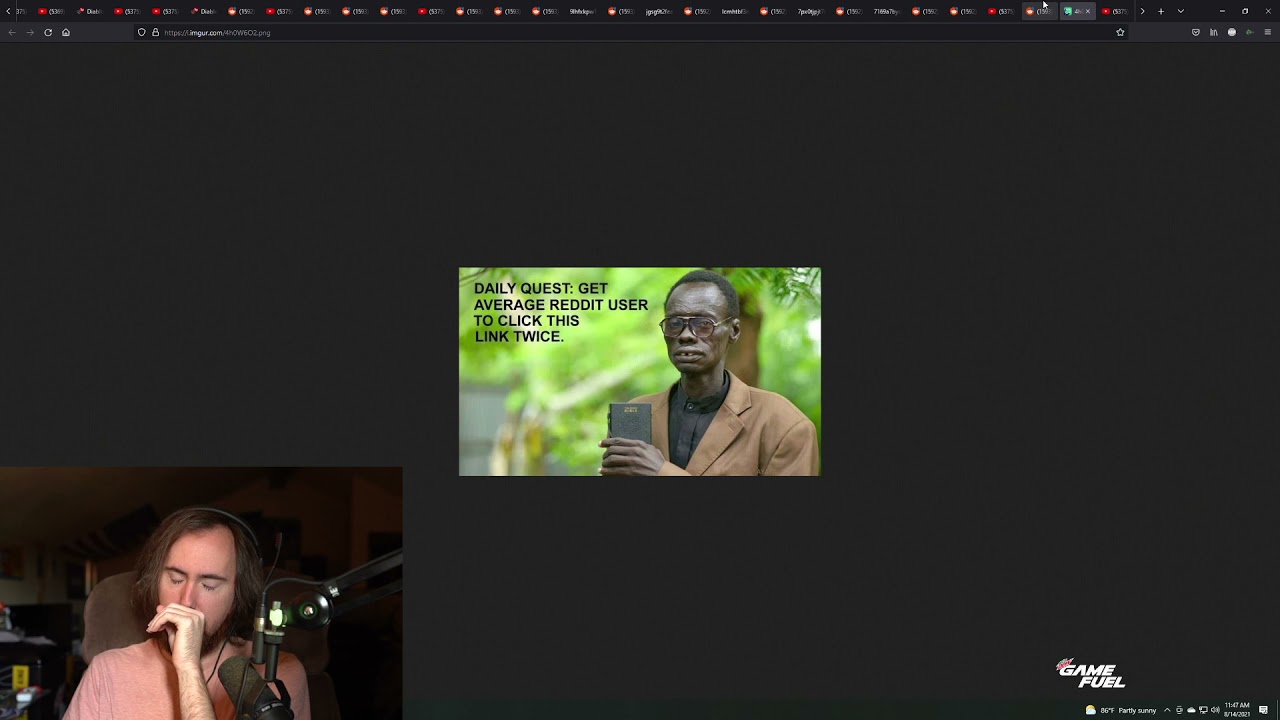
Task: Expand the hidden system tray icons
Action: 1166,710
